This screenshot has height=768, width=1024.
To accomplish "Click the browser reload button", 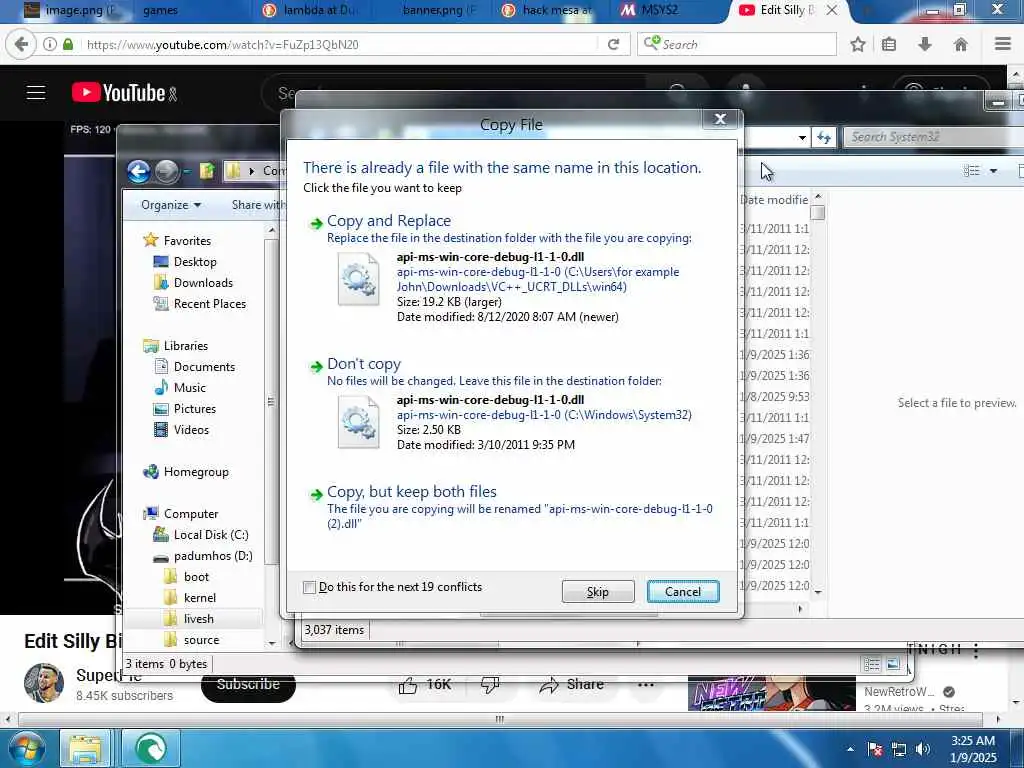I will point(613,44).
